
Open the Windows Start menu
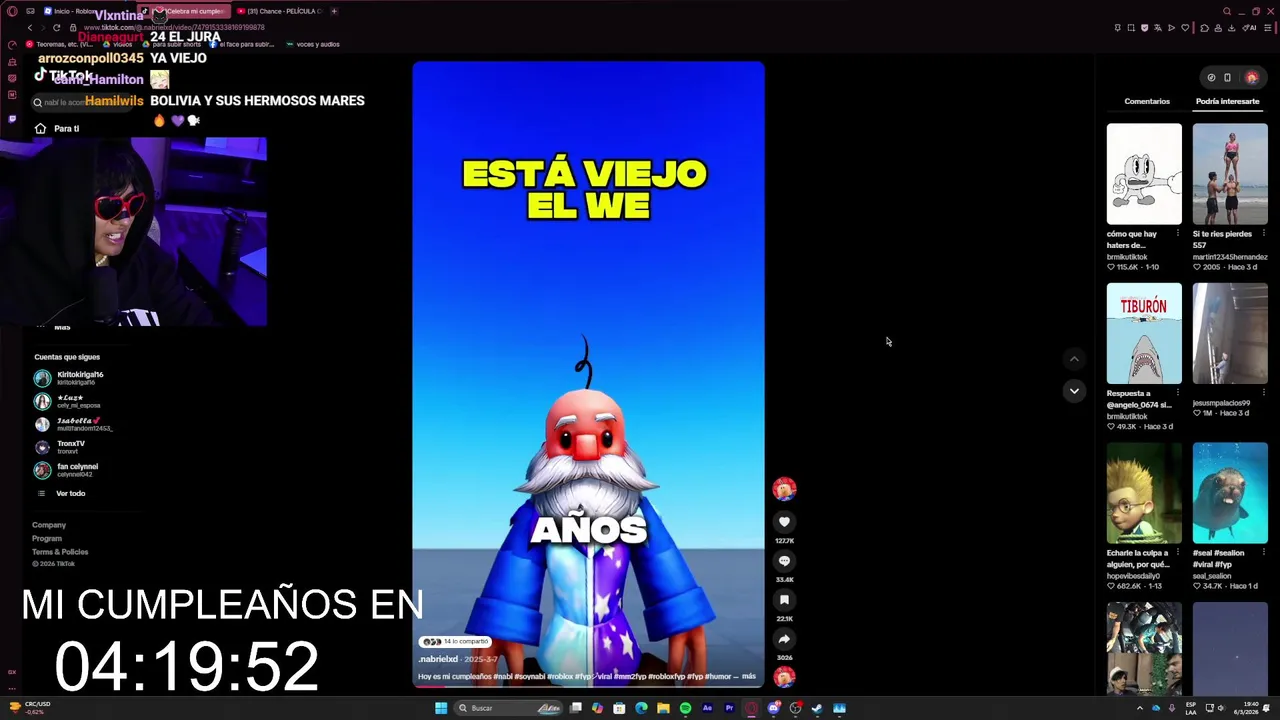(x=440, y=708)
